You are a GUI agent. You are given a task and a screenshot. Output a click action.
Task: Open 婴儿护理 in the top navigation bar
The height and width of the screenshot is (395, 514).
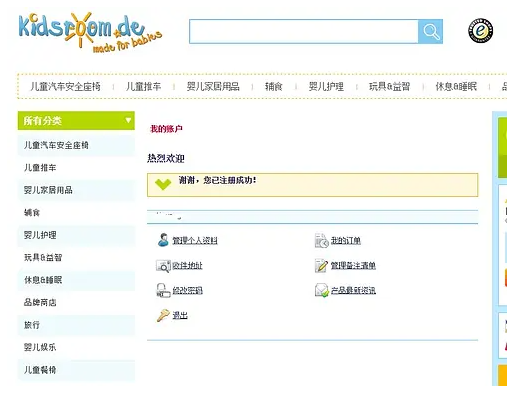point(326,87)
